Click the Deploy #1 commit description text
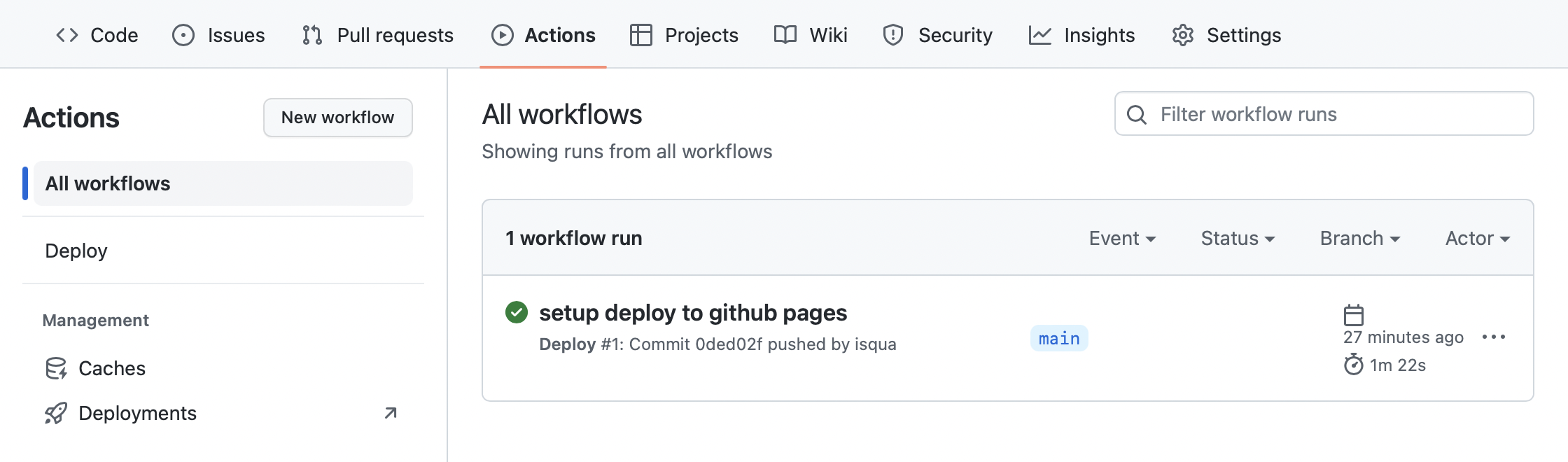Viewport: 1568px width, 462px height. [x=717, y=344]
